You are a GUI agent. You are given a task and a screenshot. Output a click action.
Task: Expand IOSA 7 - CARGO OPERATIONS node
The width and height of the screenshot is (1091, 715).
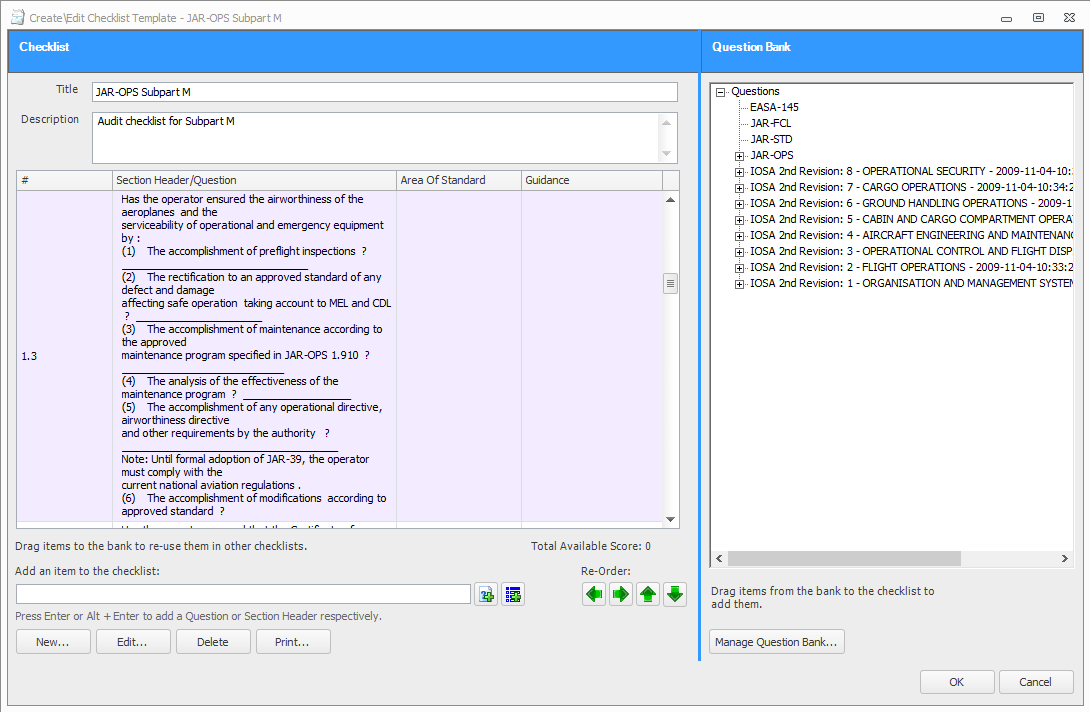[x=739, y=188]
